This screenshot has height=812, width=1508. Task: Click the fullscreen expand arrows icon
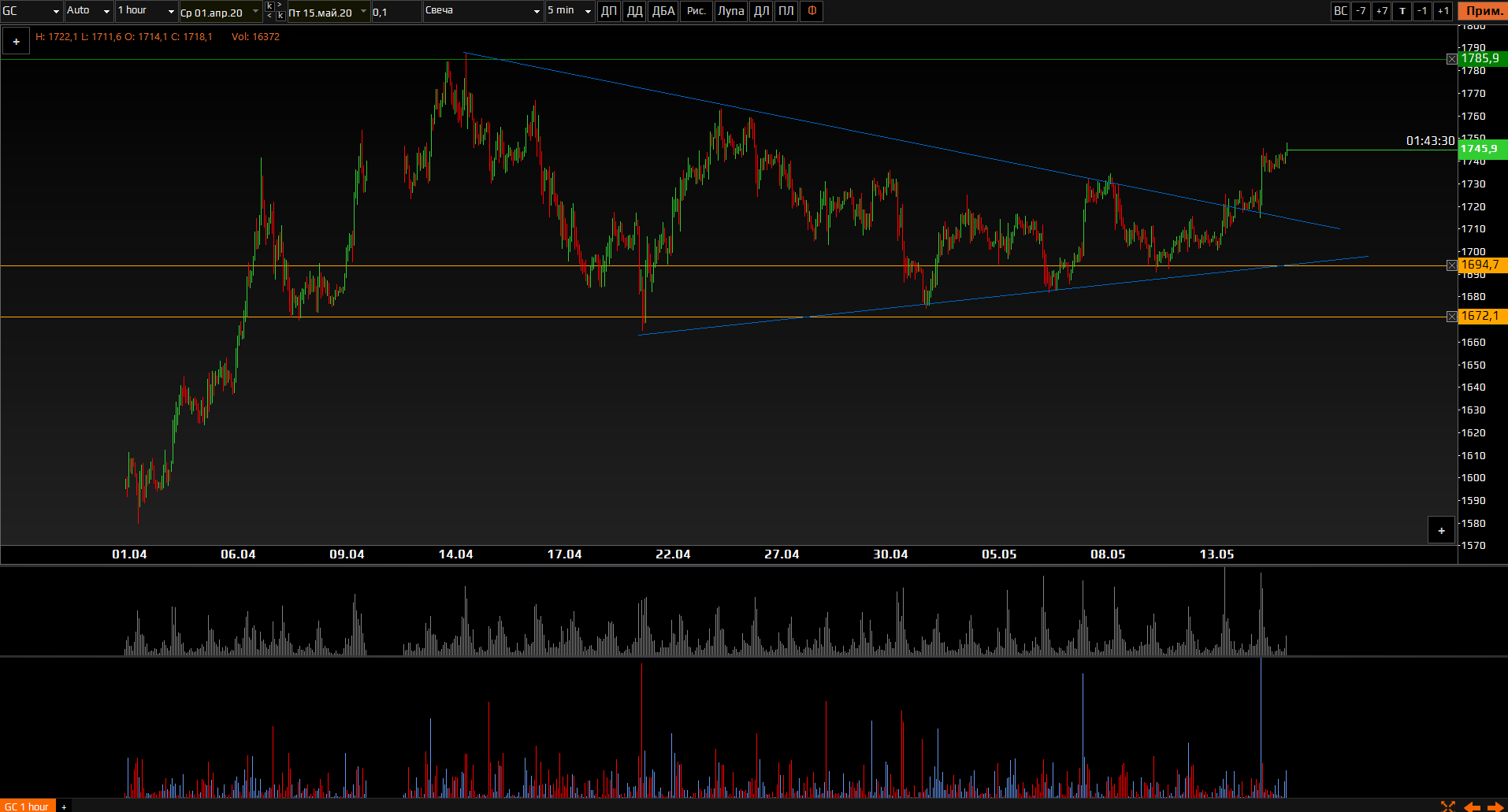[1447, 806]
